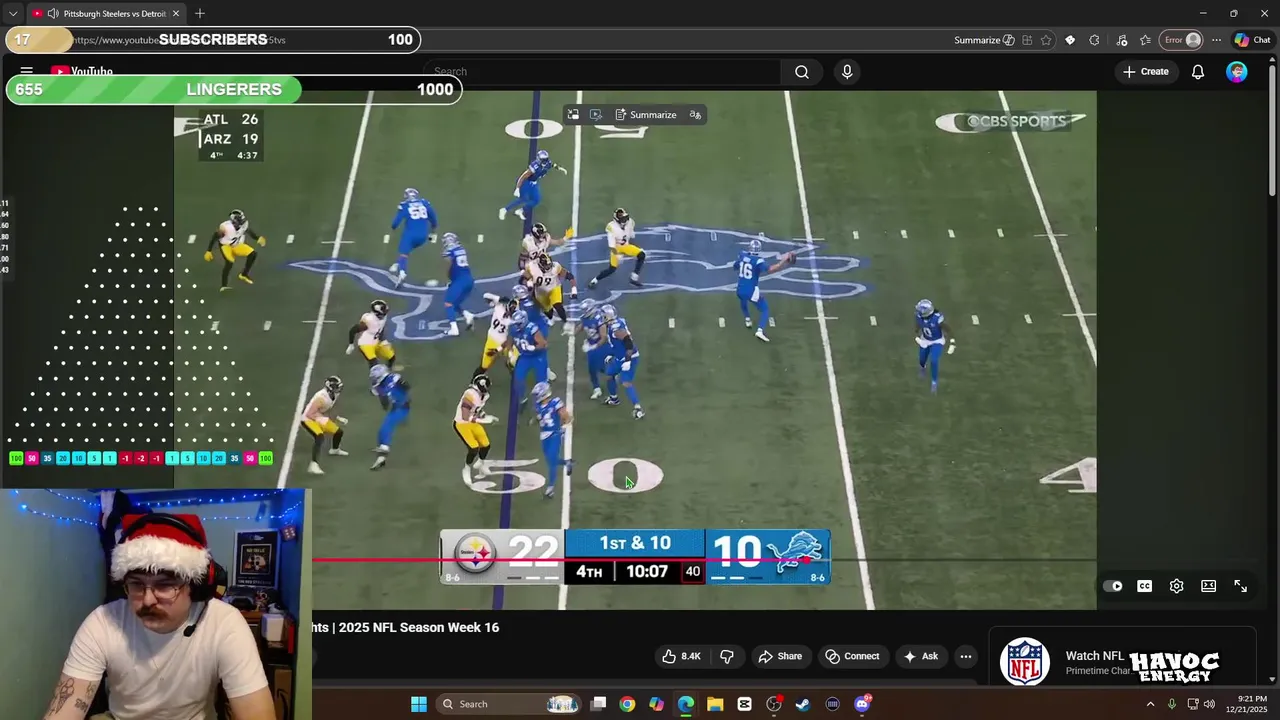The width and height of the screenshot is (1280, 720).
Task: Open the video player settings gear
Action: point(1177,586)
